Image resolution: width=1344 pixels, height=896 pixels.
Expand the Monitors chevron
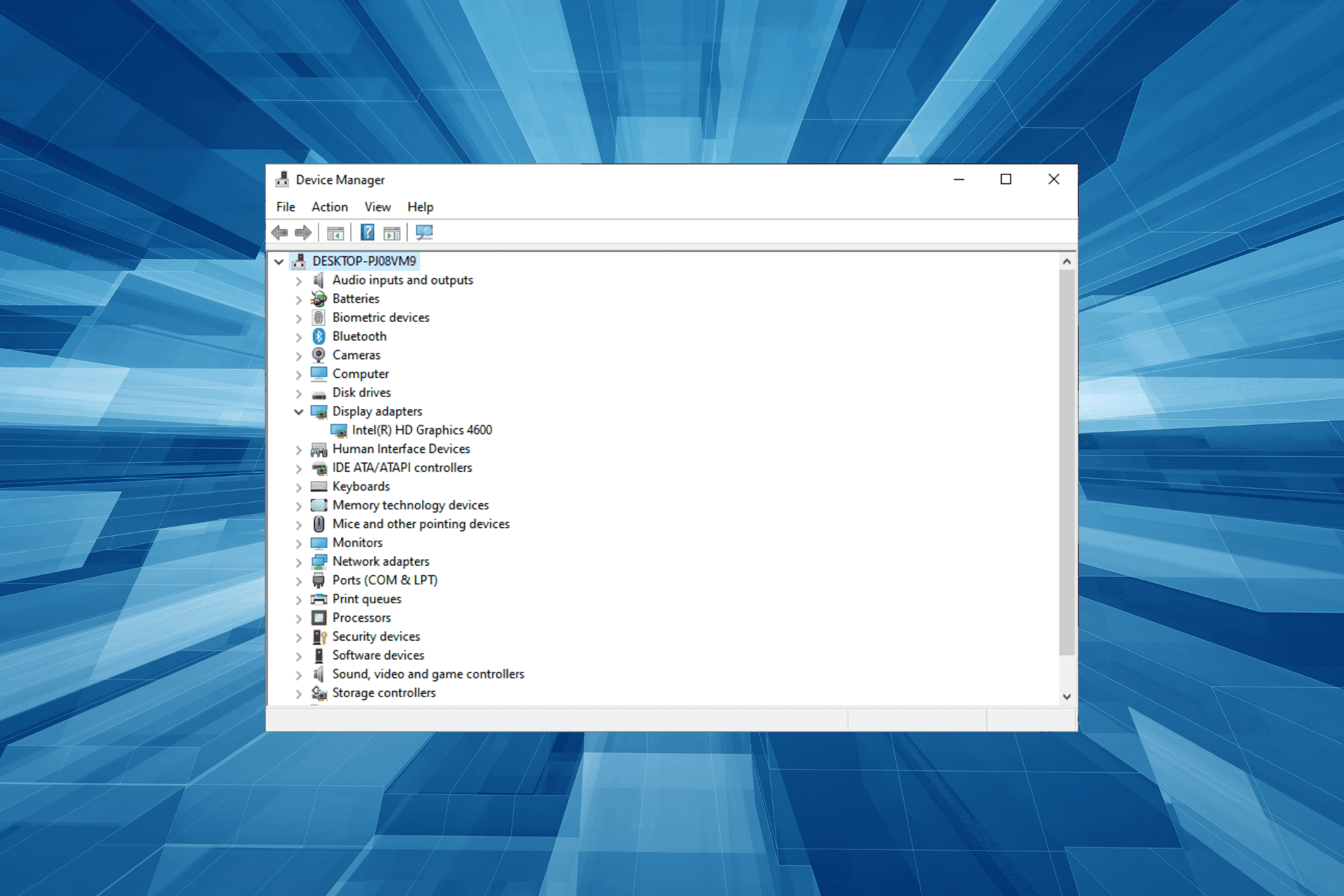click(299, 544)
